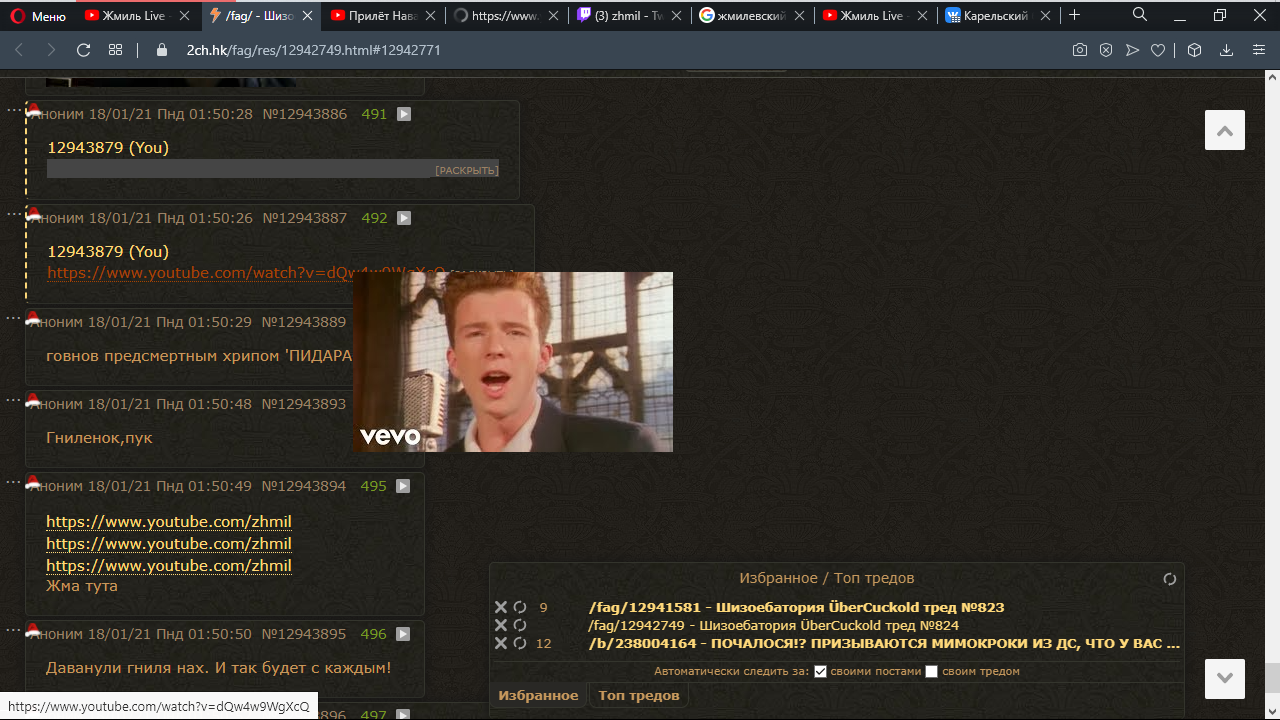1280x720 pixels.
Task: Select the Избранное tab
Action: [x=538, y=695]
